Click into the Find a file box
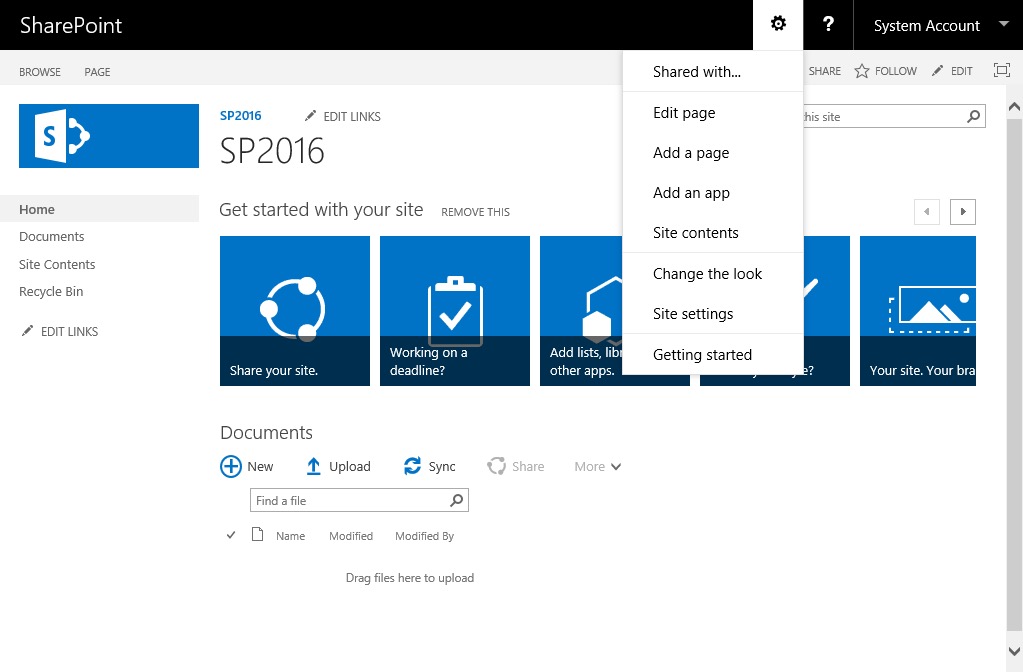Viewport: 1023px width, 672px height. pos(349,500)
